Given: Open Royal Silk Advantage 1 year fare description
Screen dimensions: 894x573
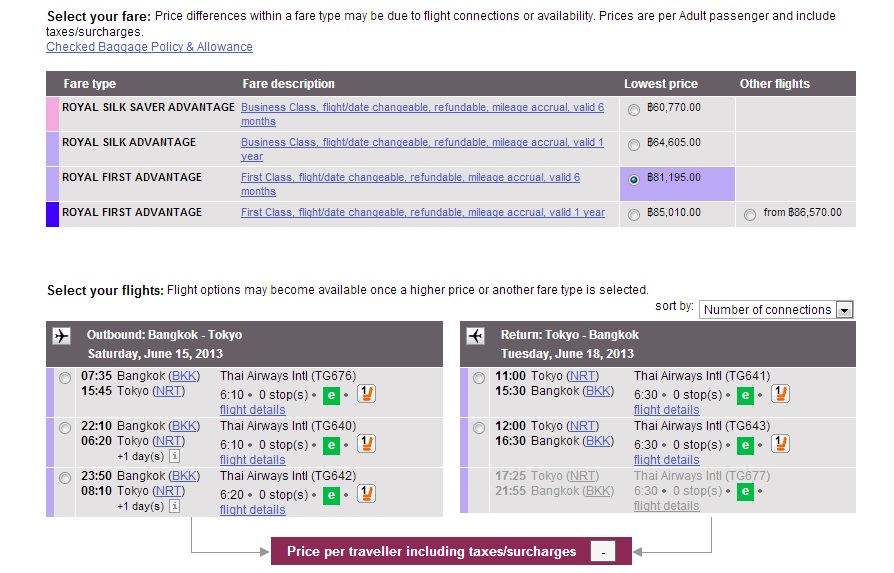Looking at the screenshot, I should coord(421,149).
